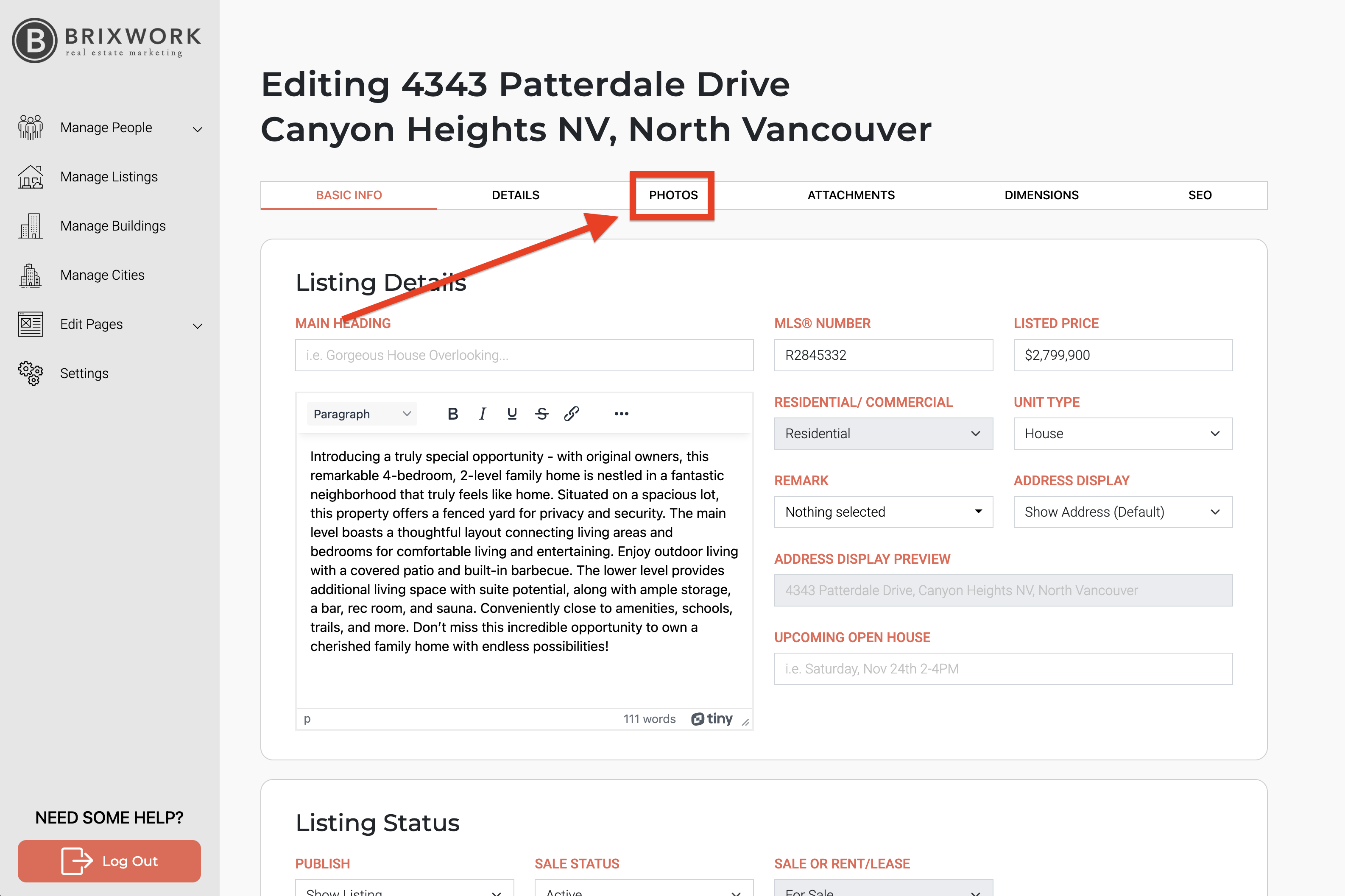Image resolution: width=1345 pixels, height=896 pixels.
Task: Toggle italic text formatting
Action: [483, 414]
